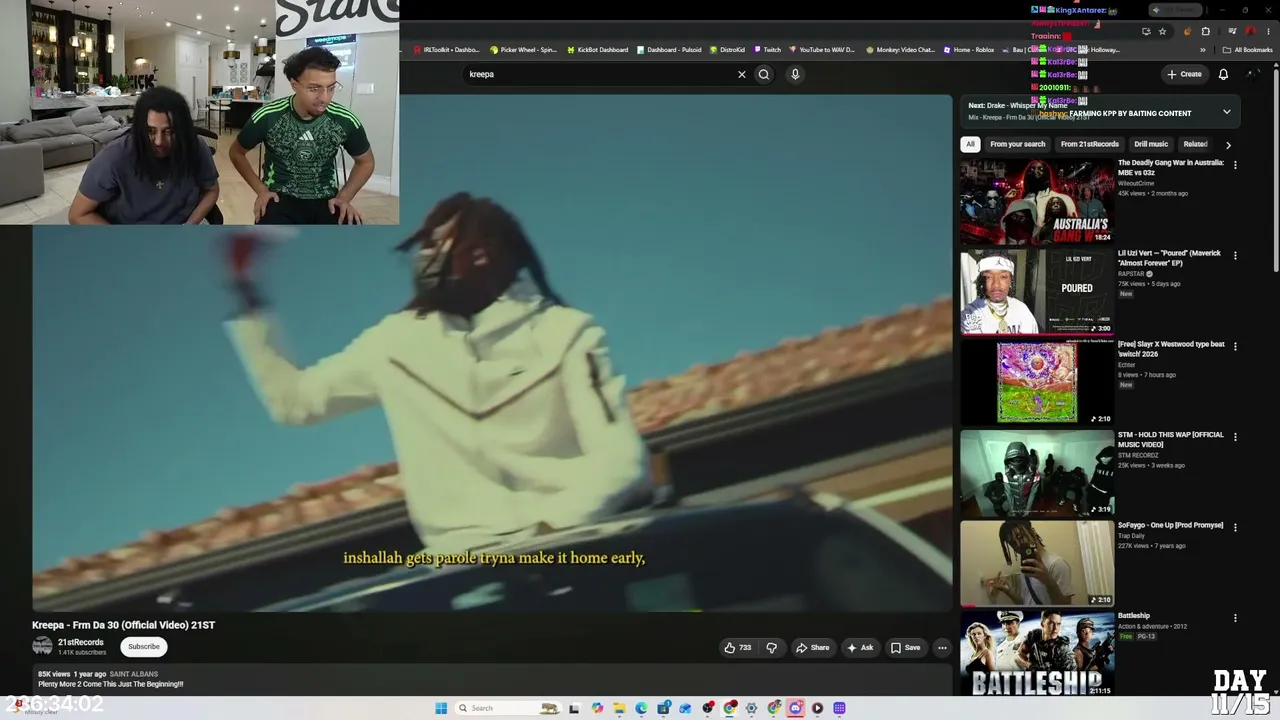This screenshot has width=1280, height=720.
Task: Bookmark this page with the star icon
Action: point(1162,32)
